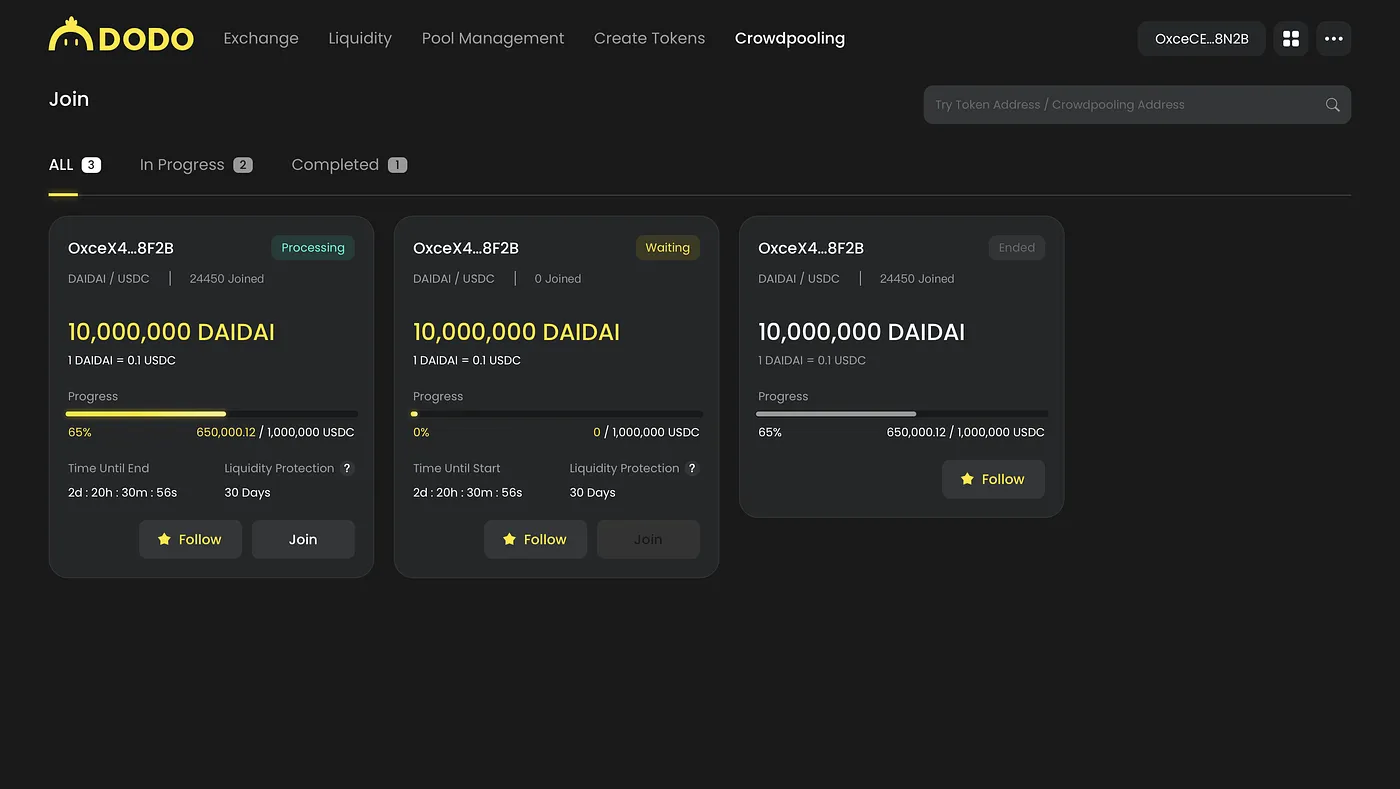Image resolution: width=1400 pixels, height=789 pixels.
Task: Follow the Ended crowdpool
Action: 993,479
